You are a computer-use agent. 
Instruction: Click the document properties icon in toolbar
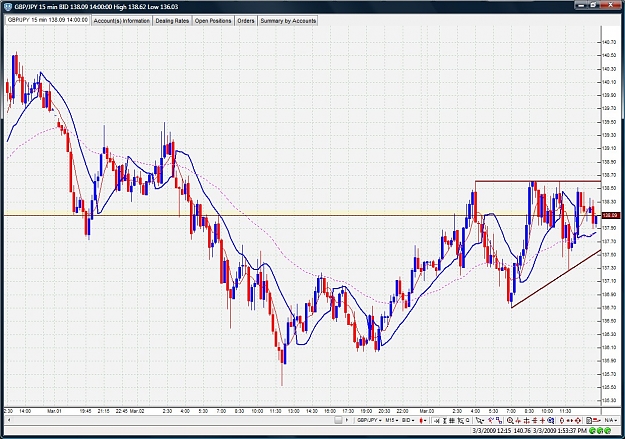(x=589, y=420)
